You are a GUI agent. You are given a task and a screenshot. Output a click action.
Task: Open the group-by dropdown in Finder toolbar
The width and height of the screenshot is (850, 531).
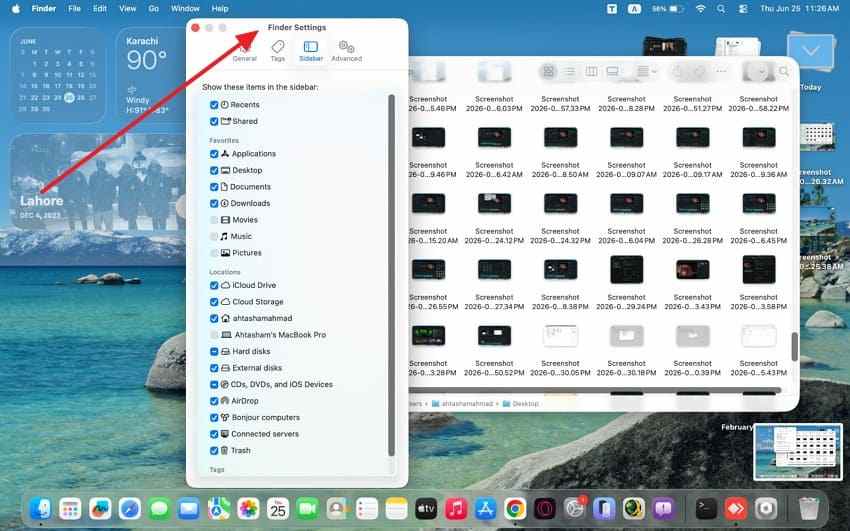tap(646, 71)
